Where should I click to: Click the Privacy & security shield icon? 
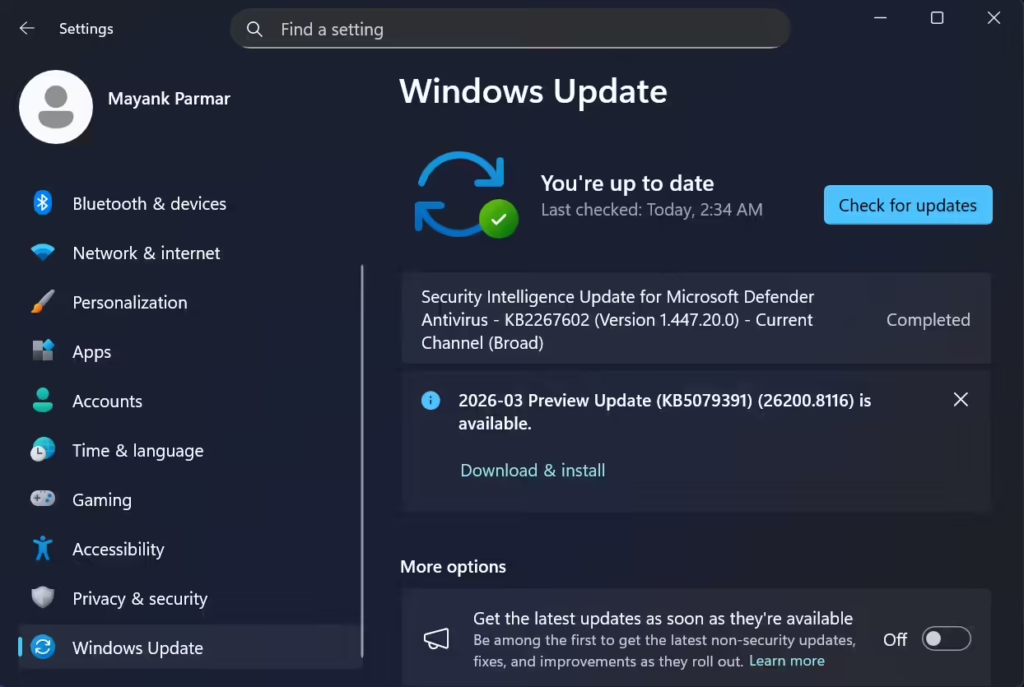[42, 598]
